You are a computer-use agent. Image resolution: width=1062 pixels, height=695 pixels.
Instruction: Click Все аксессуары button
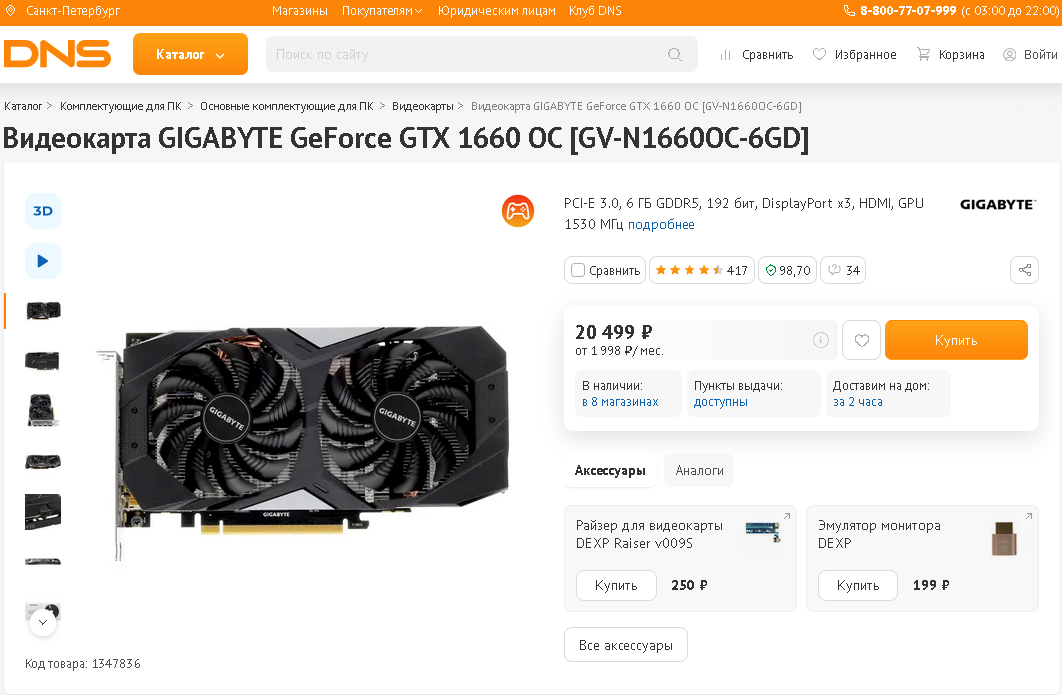click(626, 645)
